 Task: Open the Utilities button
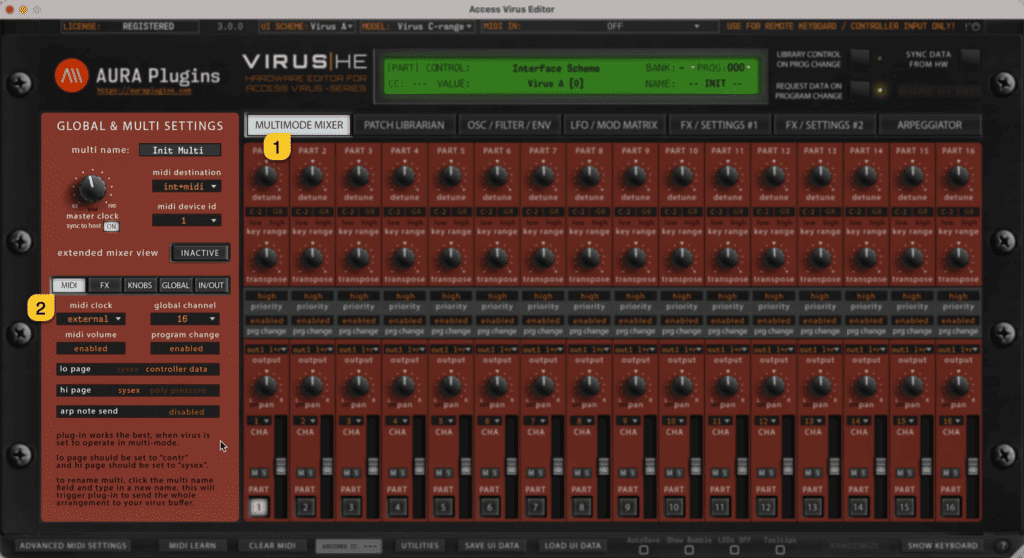(x=420, y=546)
